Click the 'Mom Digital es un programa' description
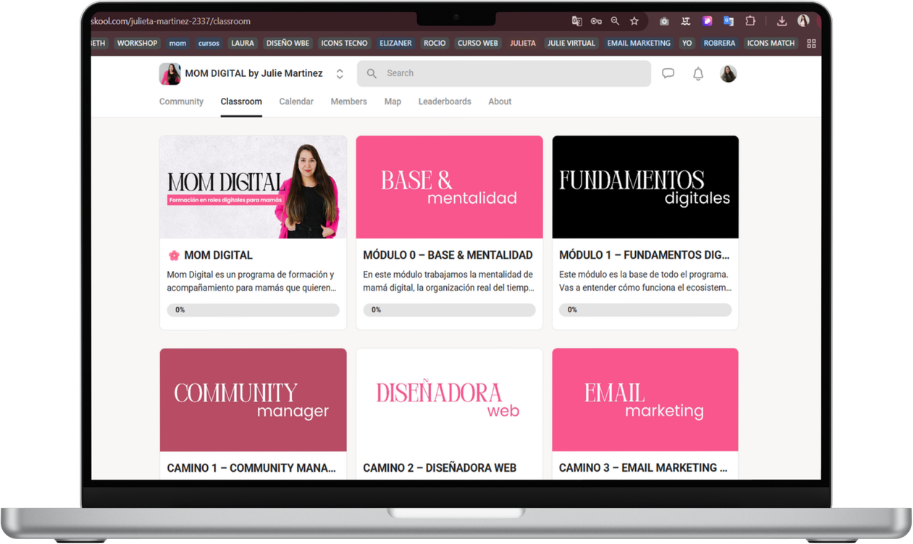The height and width of the screenshot is (544, 913). [x=252, y=281]
